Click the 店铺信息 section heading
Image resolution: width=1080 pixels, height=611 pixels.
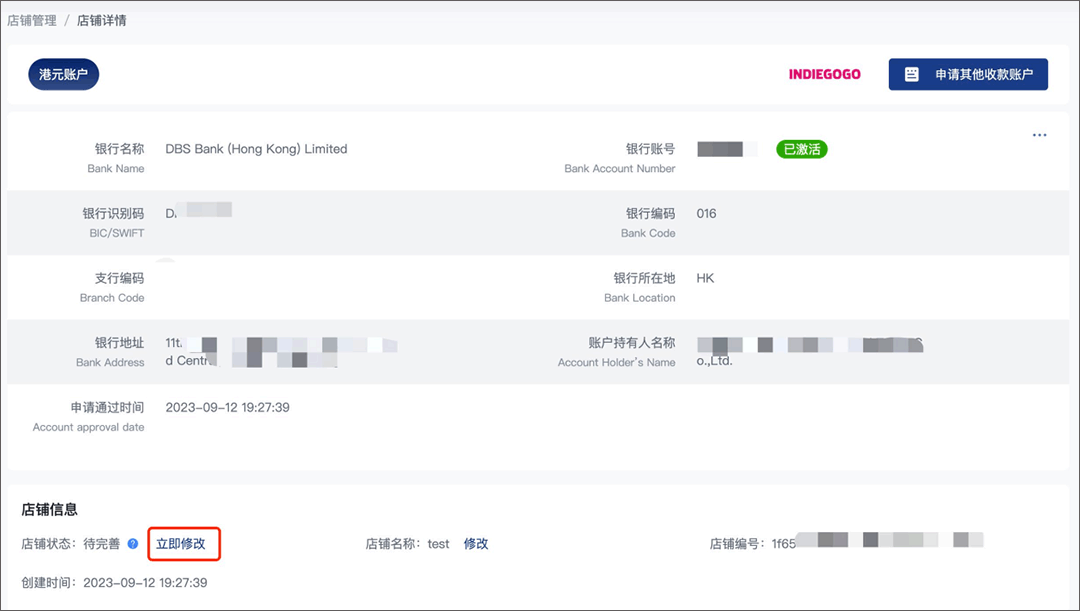(50, 509)
